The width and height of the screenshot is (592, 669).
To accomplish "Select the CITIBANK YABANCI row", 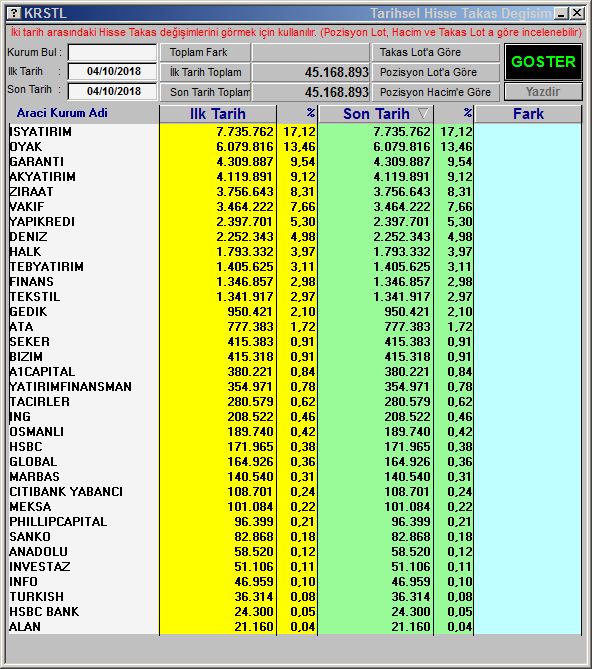I will (295, 492).
